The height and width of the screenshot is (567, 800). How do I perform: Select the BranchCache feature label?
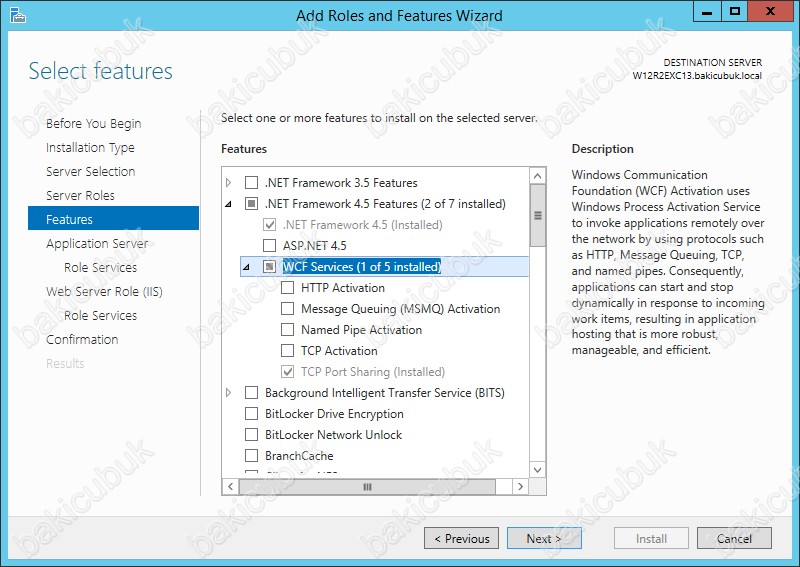[299, 455]
